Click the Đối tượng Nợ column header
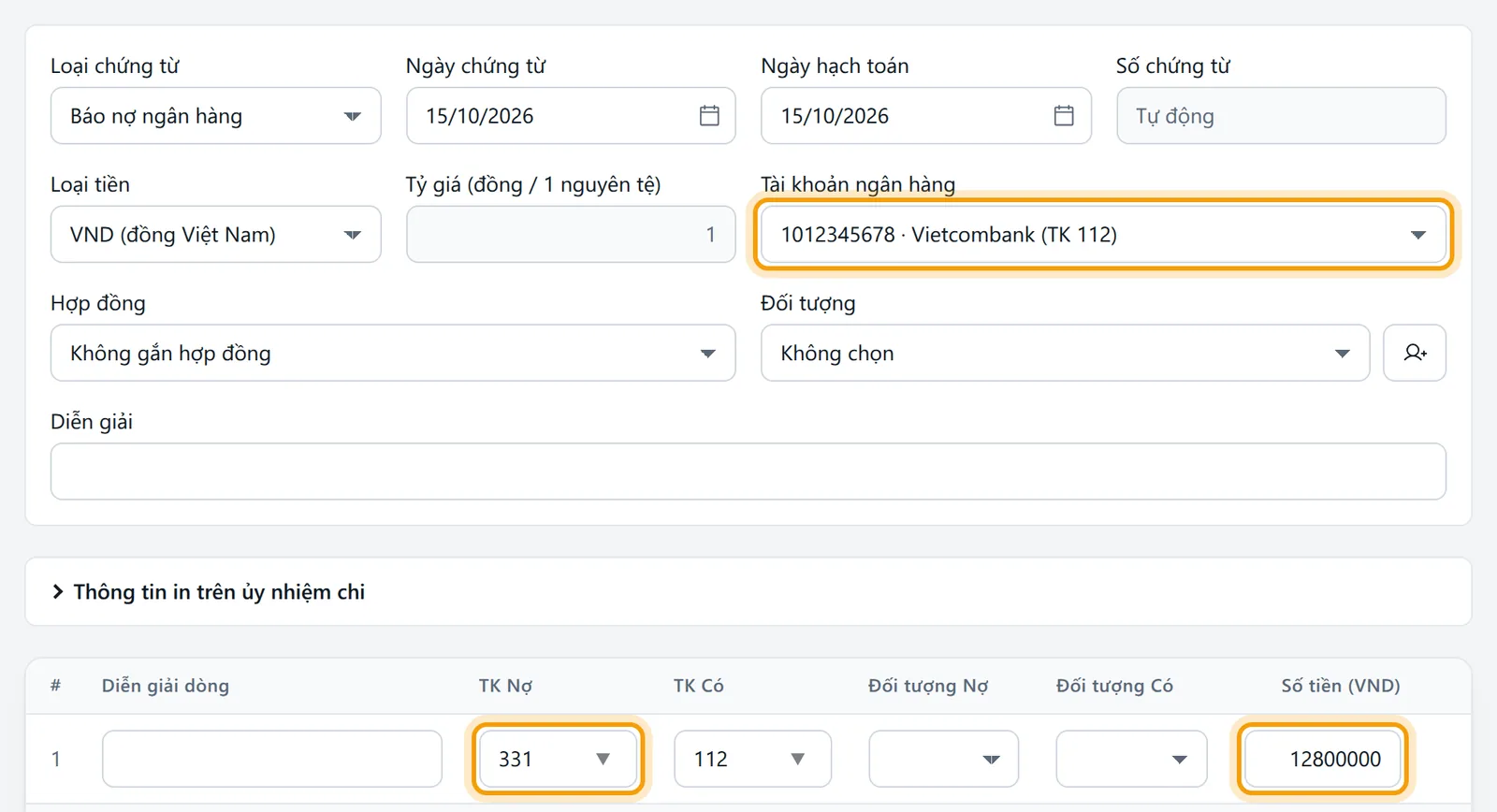1497x812 pixels. pos(928,686)
